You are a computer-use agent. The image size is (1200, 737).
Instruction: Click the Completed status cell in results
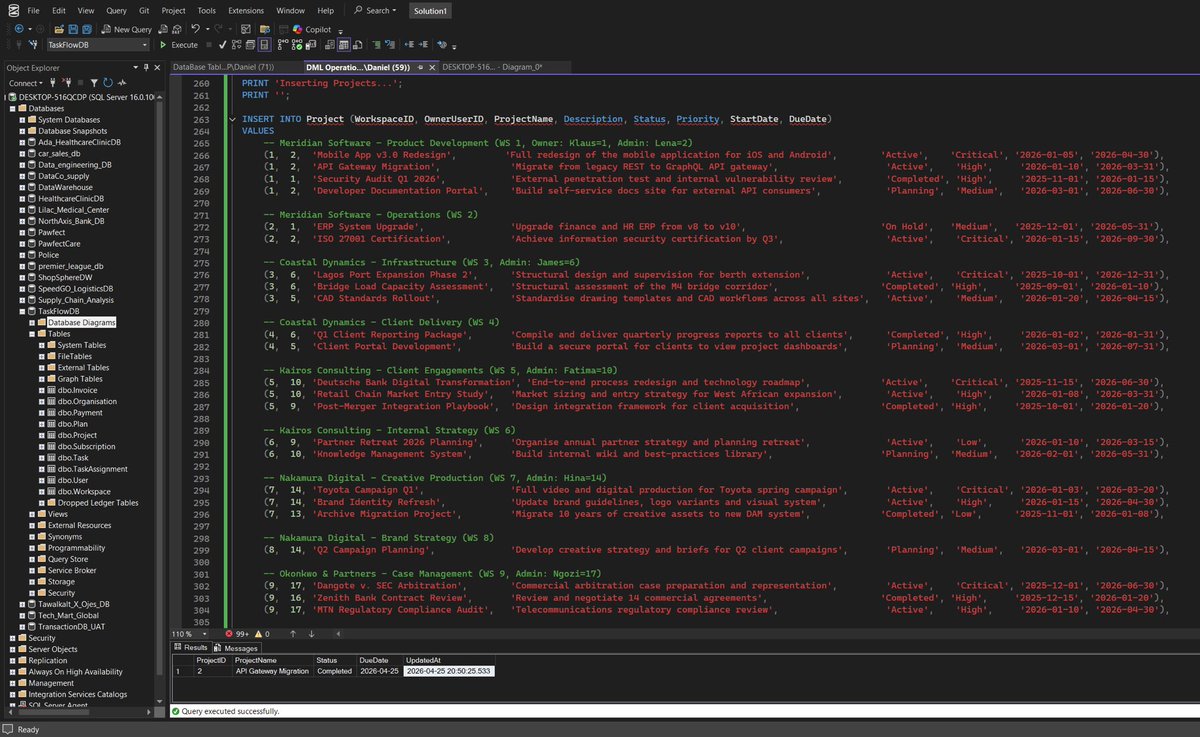[333, 672]
